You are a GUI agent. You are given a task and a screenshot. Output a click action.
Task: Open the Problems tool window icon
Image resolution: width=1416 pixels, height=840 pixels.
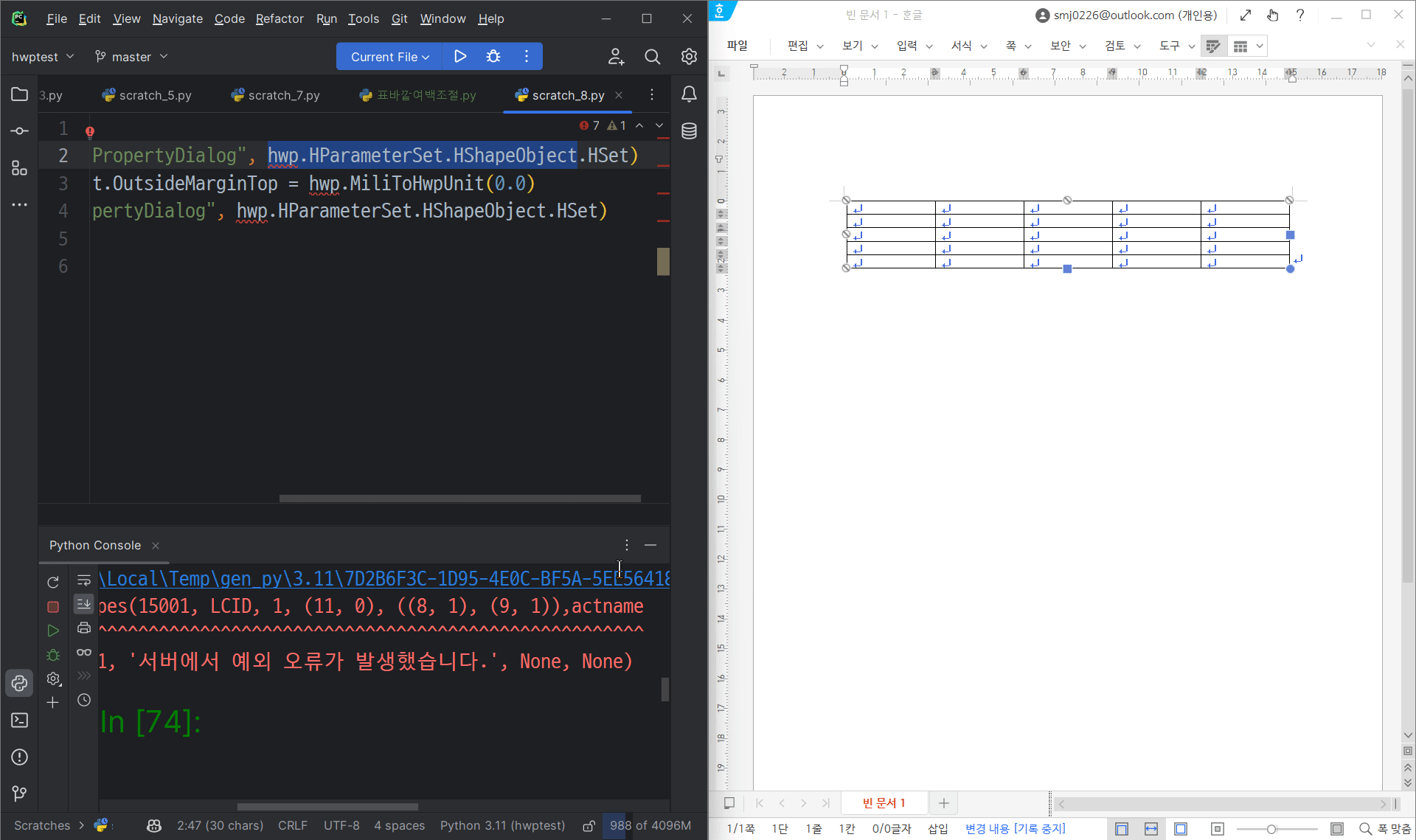tap(20, 757)
